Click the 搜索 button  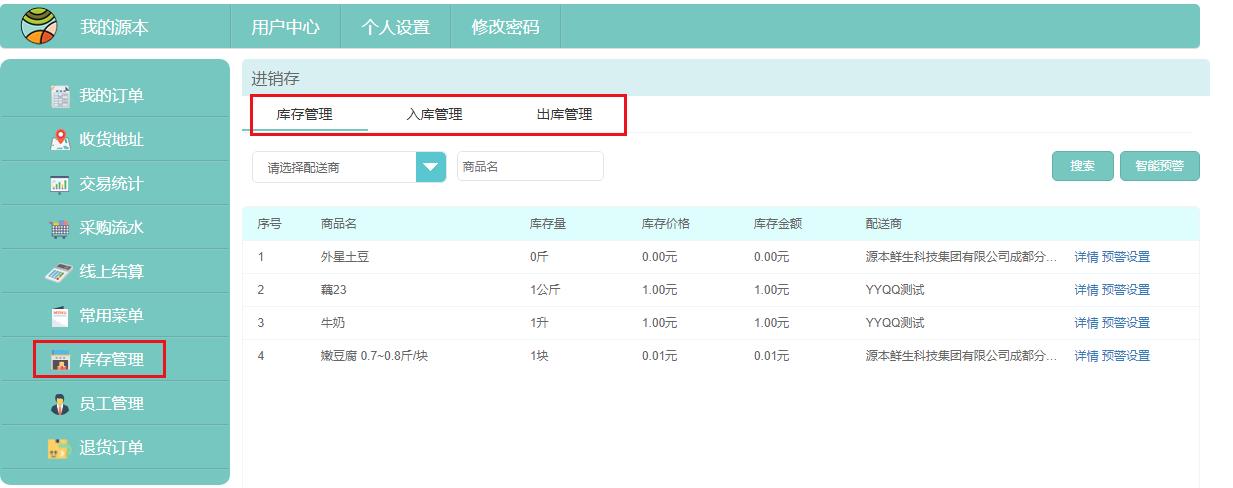[1082, 166]
